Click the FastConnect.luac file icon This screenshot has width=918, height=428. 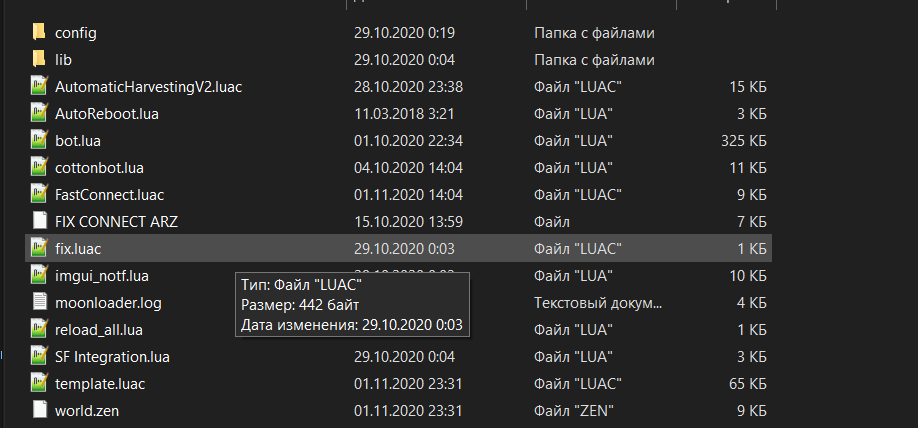click(39, 194)
